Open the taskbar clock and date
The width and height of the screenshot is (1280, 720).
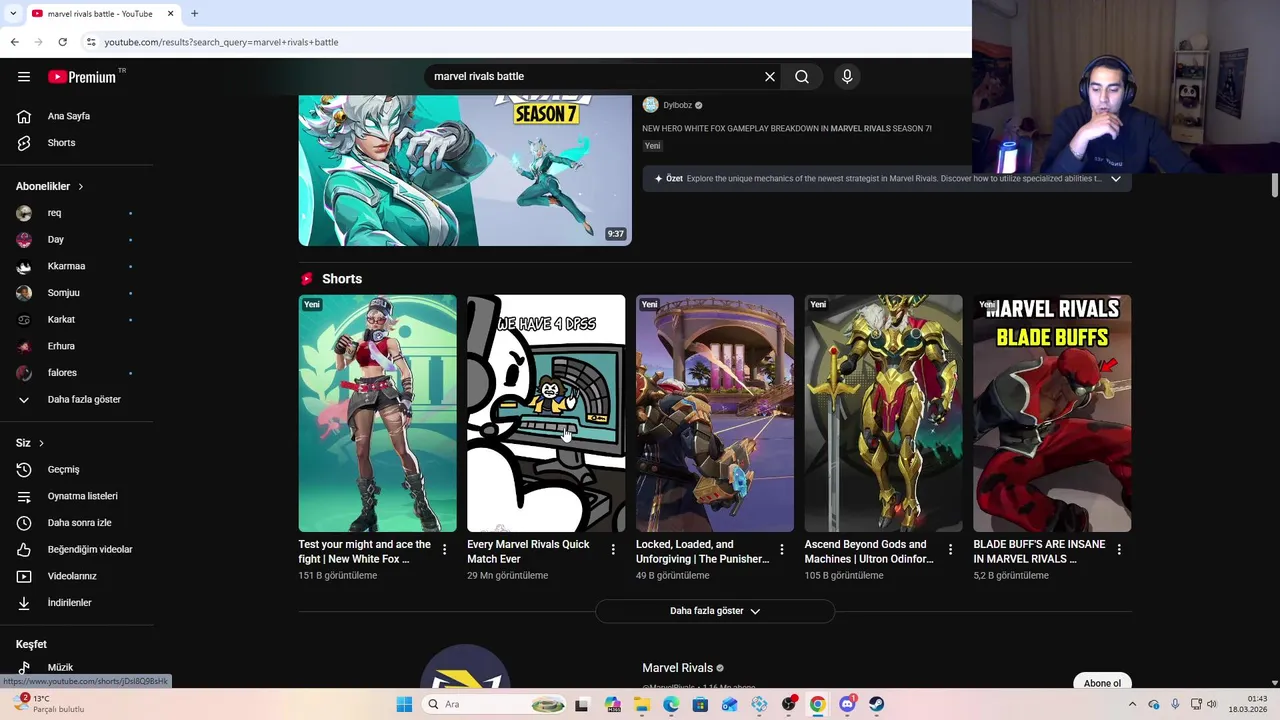tap(1249, 704)
